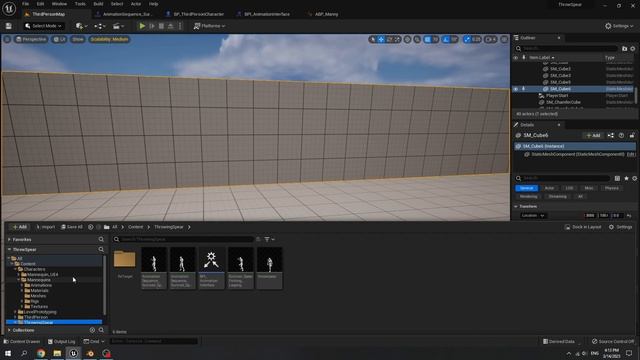
Task: Open the Tools menu
Action: [x=80, y=4]
